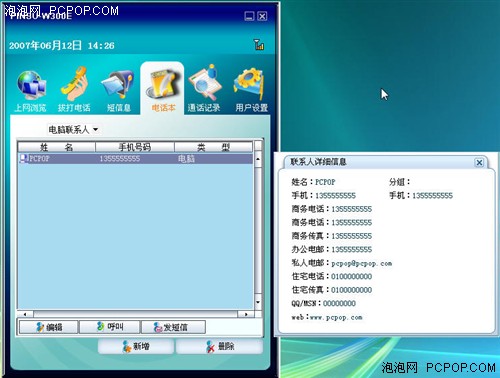Click the 住宅电话 0100000000 value
This screenshot has width=500, height=378.
(352, 276)
